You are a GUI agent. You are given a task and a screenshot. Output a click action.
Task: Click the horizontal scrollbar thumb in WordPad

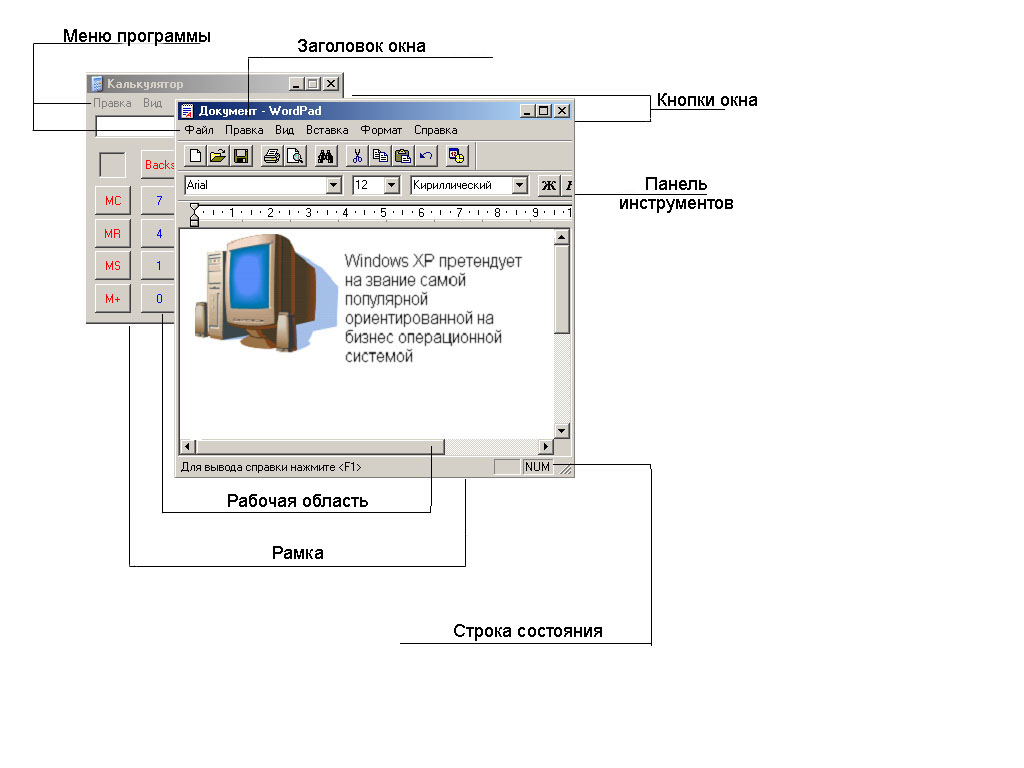(320, 447)
